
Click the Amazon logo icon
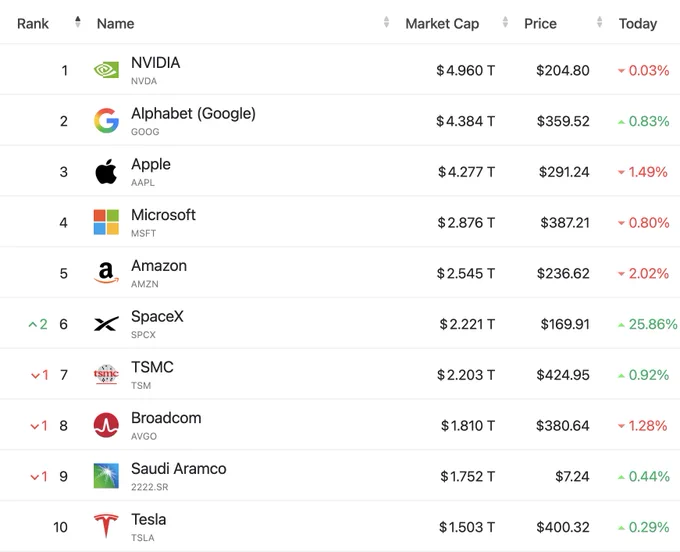[x=106, y=273]
